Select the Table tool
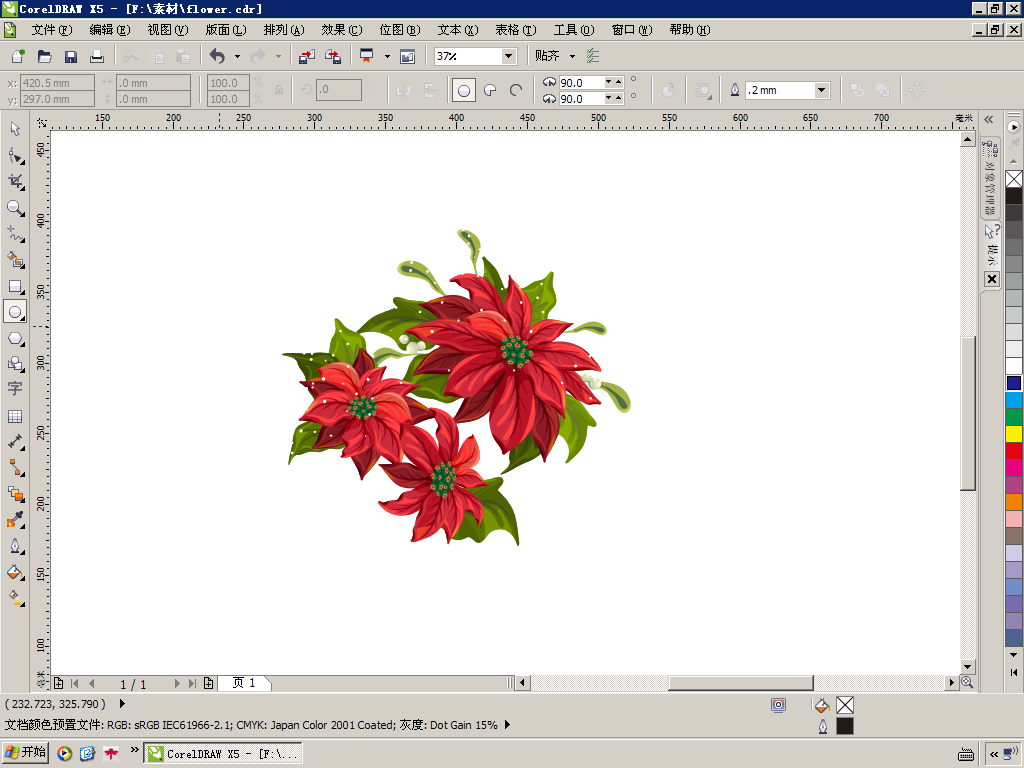Viewport: 1024px width, 768px height. [15, 416]
